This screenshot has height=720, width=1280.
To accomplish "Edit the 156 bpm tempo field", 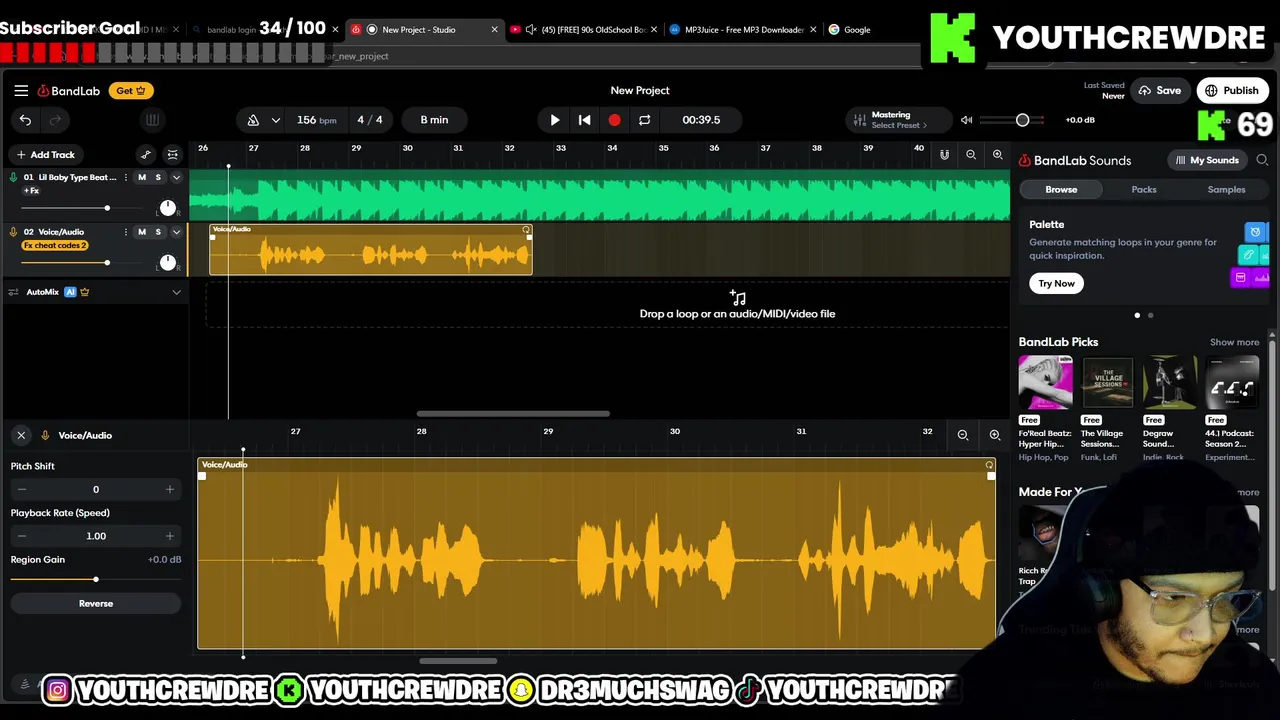I will pyautogui.click(x=316, y=120).
